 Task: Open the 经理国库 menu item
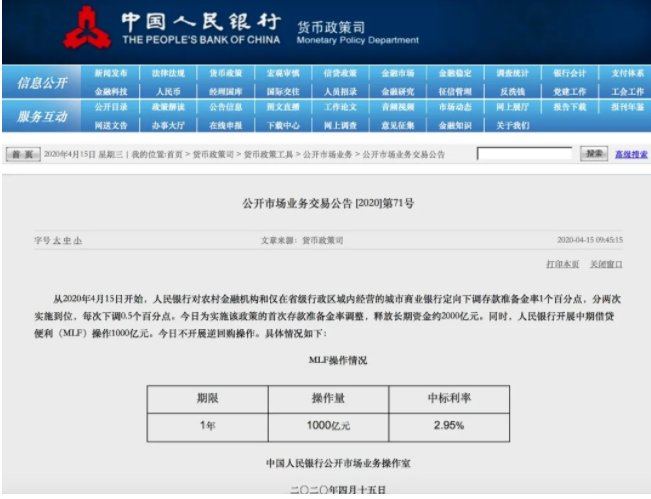click(x=225, y=92)
